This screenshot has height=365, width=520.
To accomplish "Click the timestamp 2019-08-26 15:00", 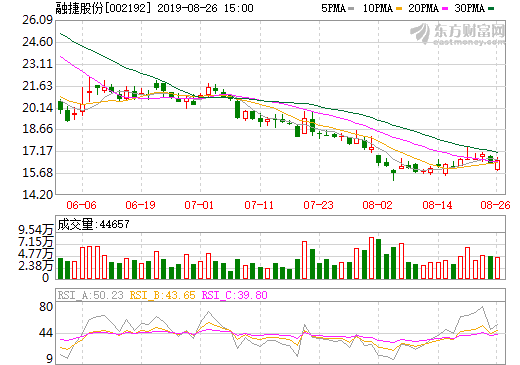I will point(205,8).
